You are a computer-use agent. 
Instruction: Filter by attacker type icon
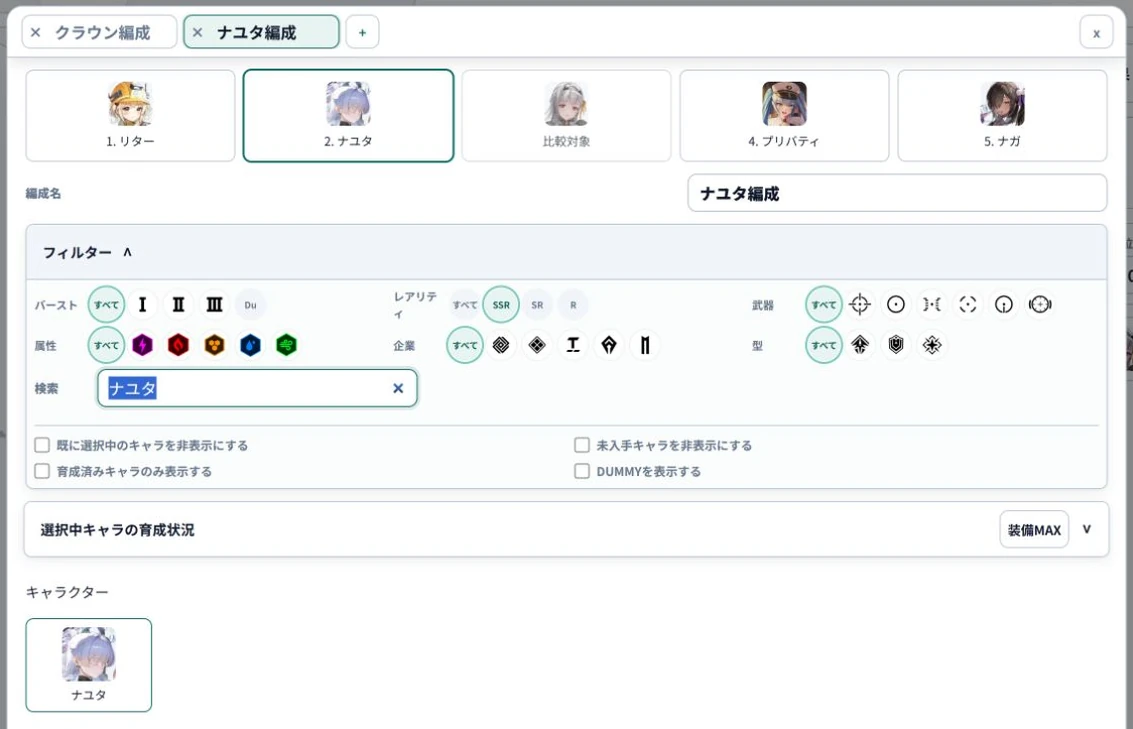[x=860, y=345]
